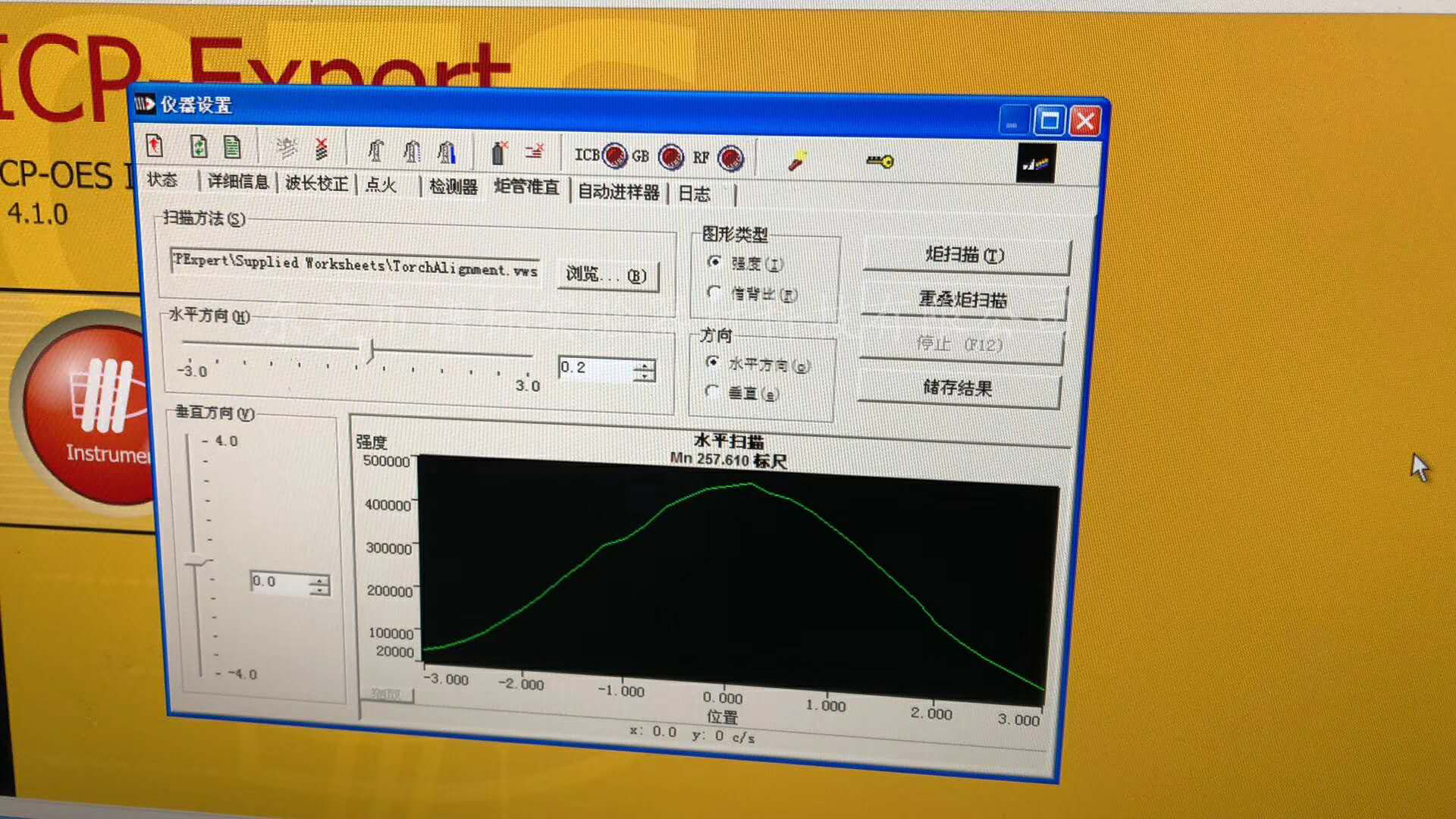
Task: Click the 炬扫描 (T) button
Action: point(965,255)
